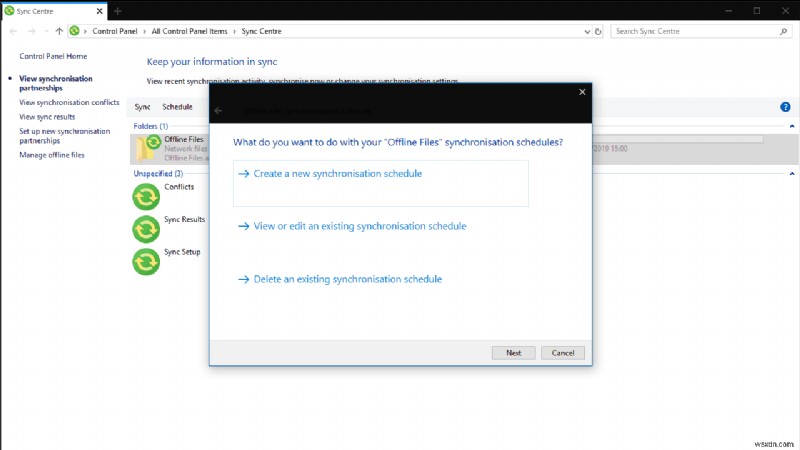This screenshot has height=450, width=800.
Task: Click Sync Centre breadcrumb
Action: [261, 31]
